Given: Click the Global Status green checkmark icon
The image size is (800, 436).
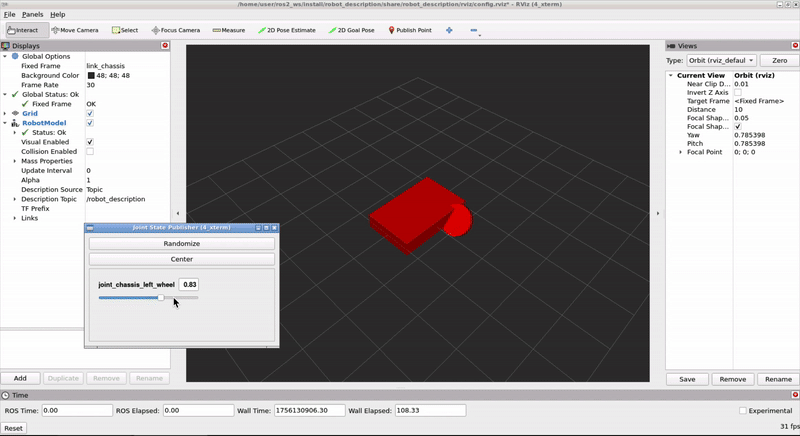Looking at the screenshot, I should [15, 94].
